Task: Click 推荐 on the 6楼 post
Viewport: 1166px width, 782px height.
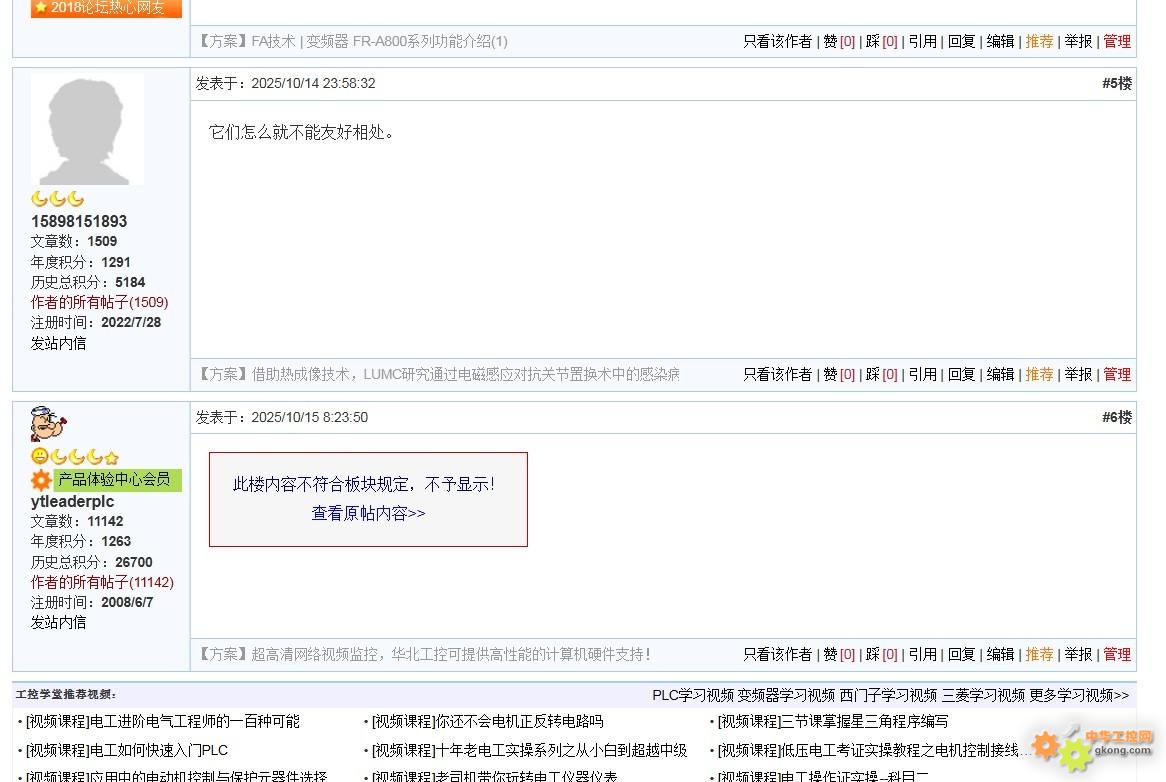Action: click(x=1039, y=654)
